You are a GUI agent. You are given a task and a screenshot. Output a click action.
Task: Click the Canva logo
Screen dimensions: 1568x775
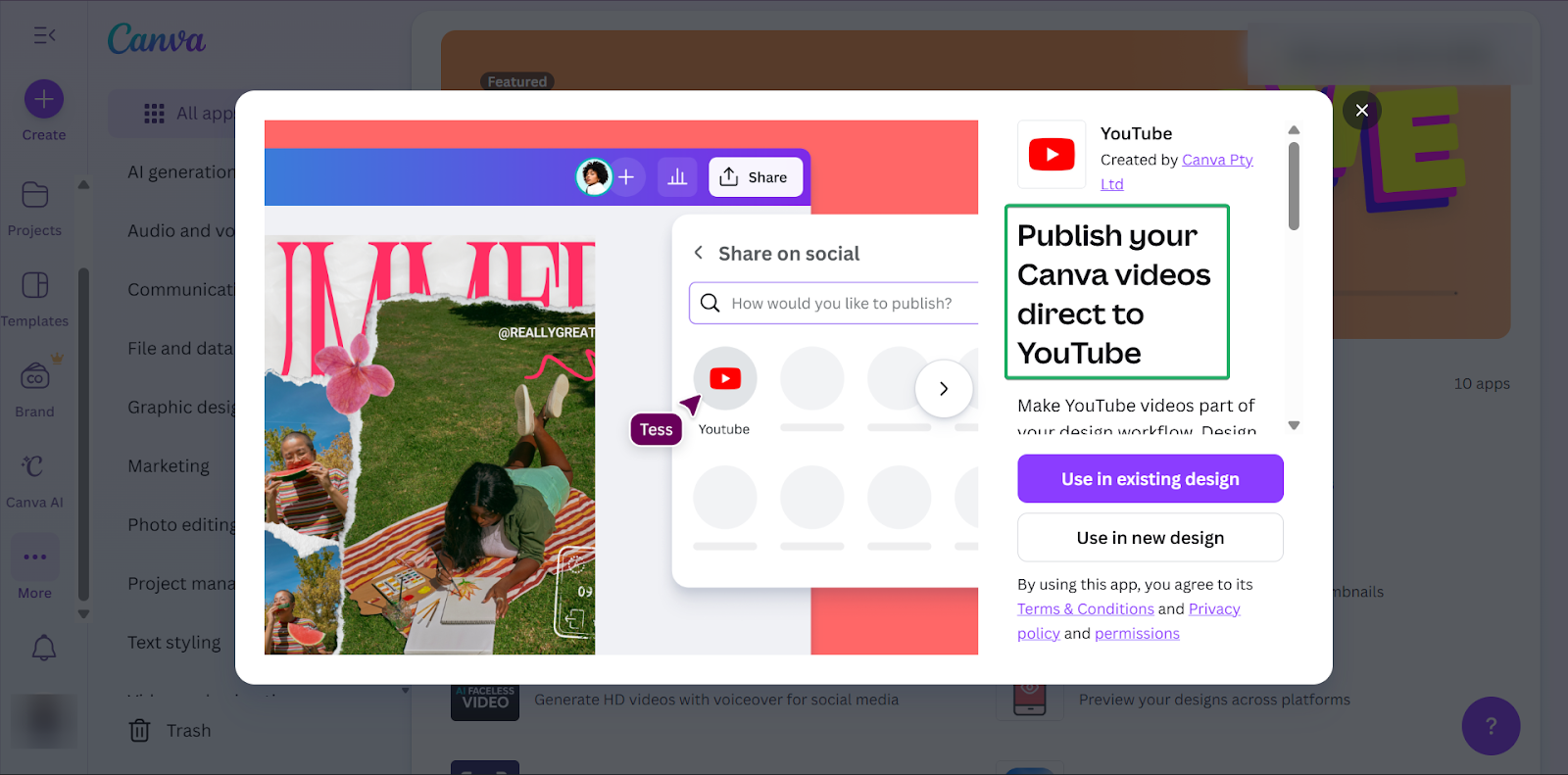[x=157, y=39]
